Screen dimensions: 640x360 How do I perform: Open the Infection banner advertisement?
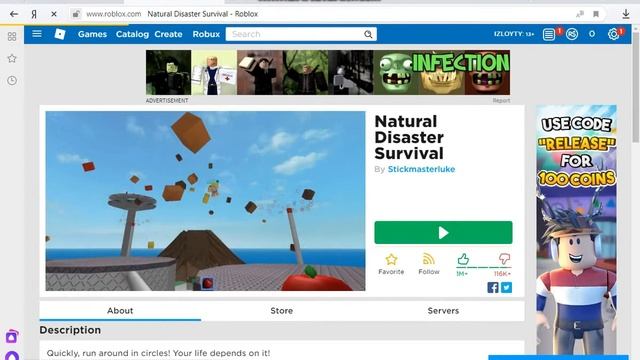pyautogui.click(x=328, y=72)
